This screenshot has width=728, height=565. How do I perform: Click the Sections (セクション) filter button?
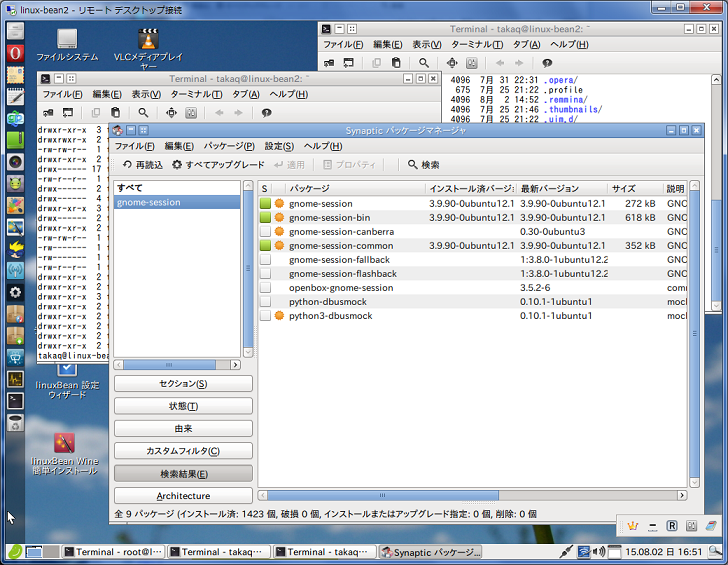tap(183, 383)
